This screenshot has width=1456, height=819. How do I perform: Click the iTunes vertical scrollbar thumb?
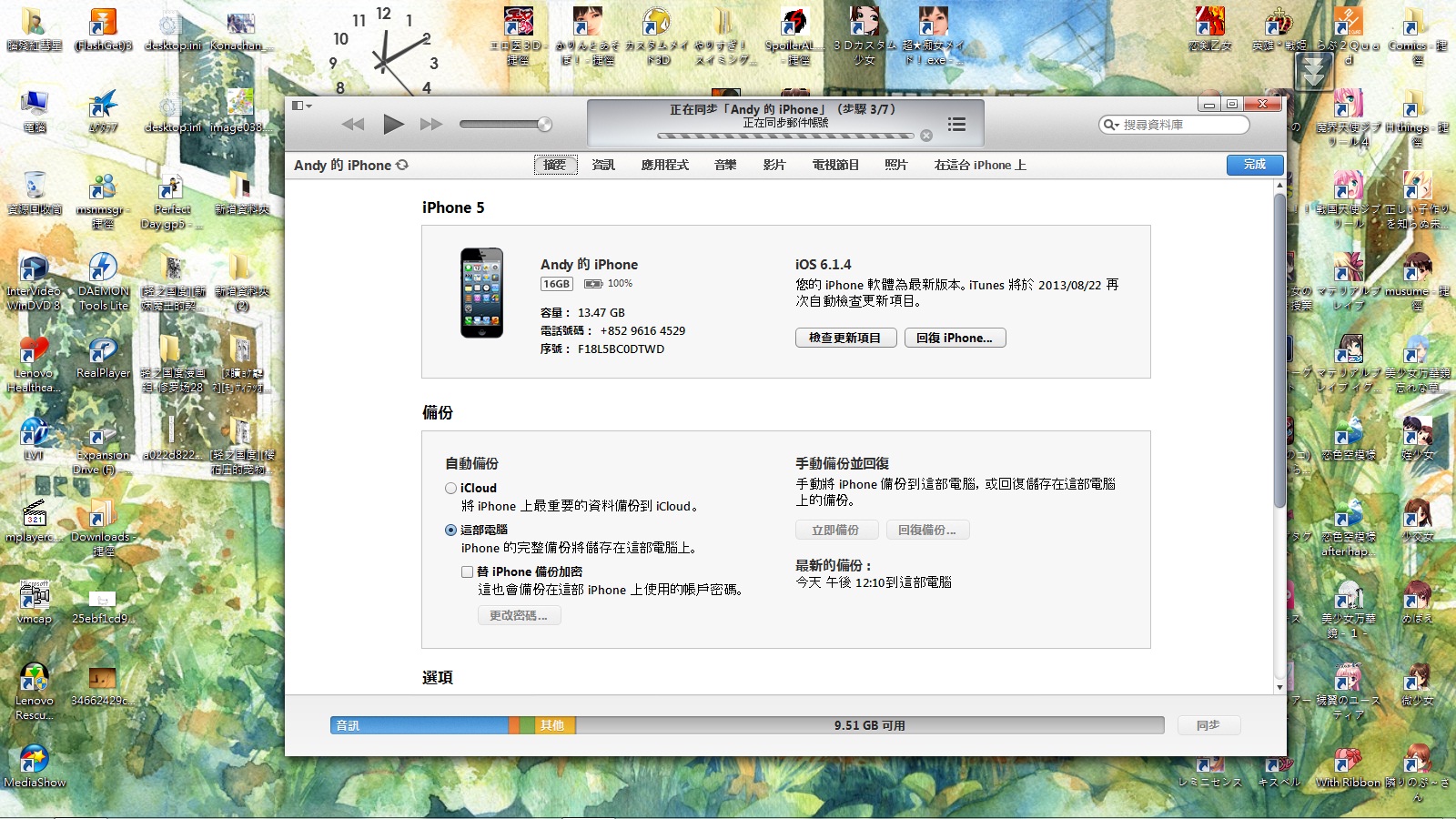(1279, 350)
